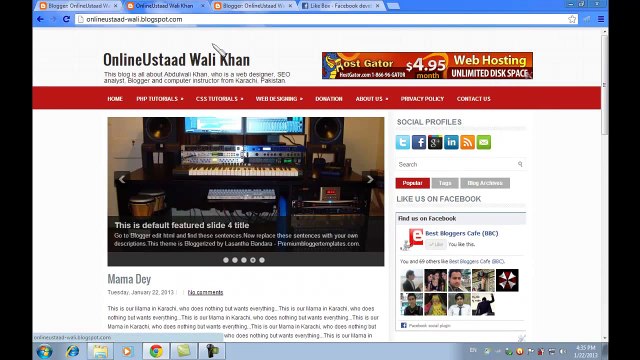This screenshot has width=640, height=360.
Task: Switch to Chrome in the taskbar
Action: tap(156, 351)
